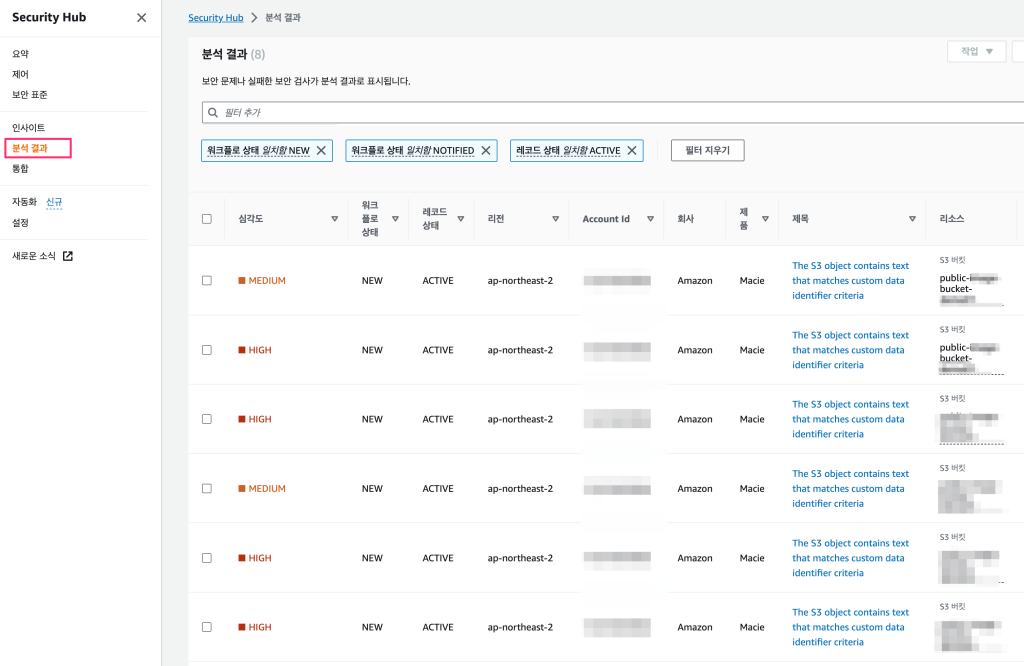Open 인사이트 insights page
Screen dimensions: 1024x666
(x=28, y=127)
